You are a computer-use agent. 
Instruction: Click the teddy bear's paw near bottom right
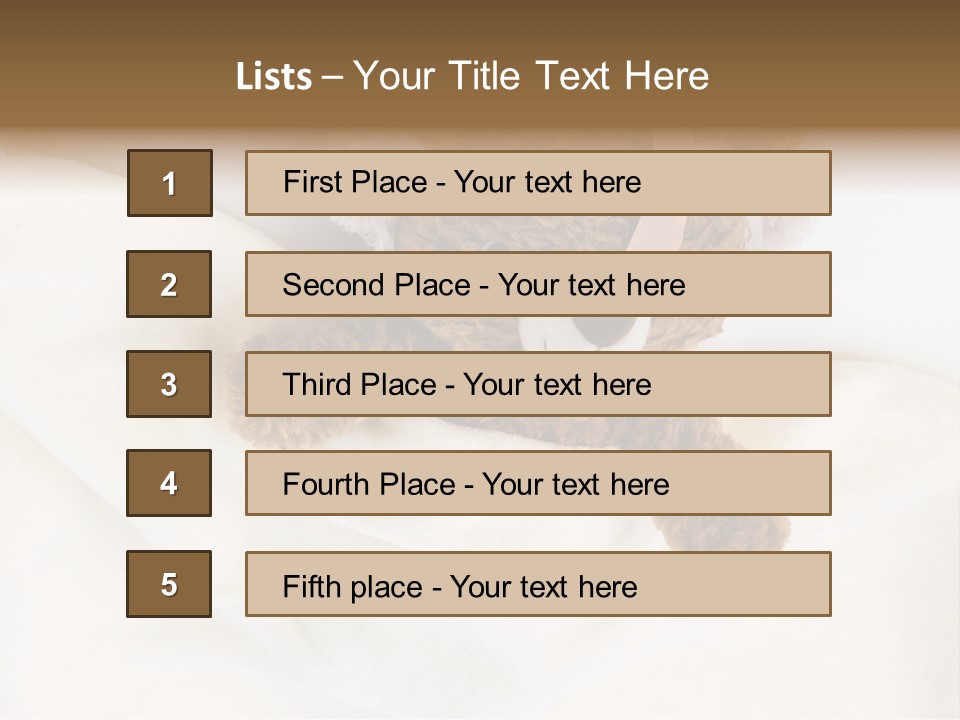722,533
